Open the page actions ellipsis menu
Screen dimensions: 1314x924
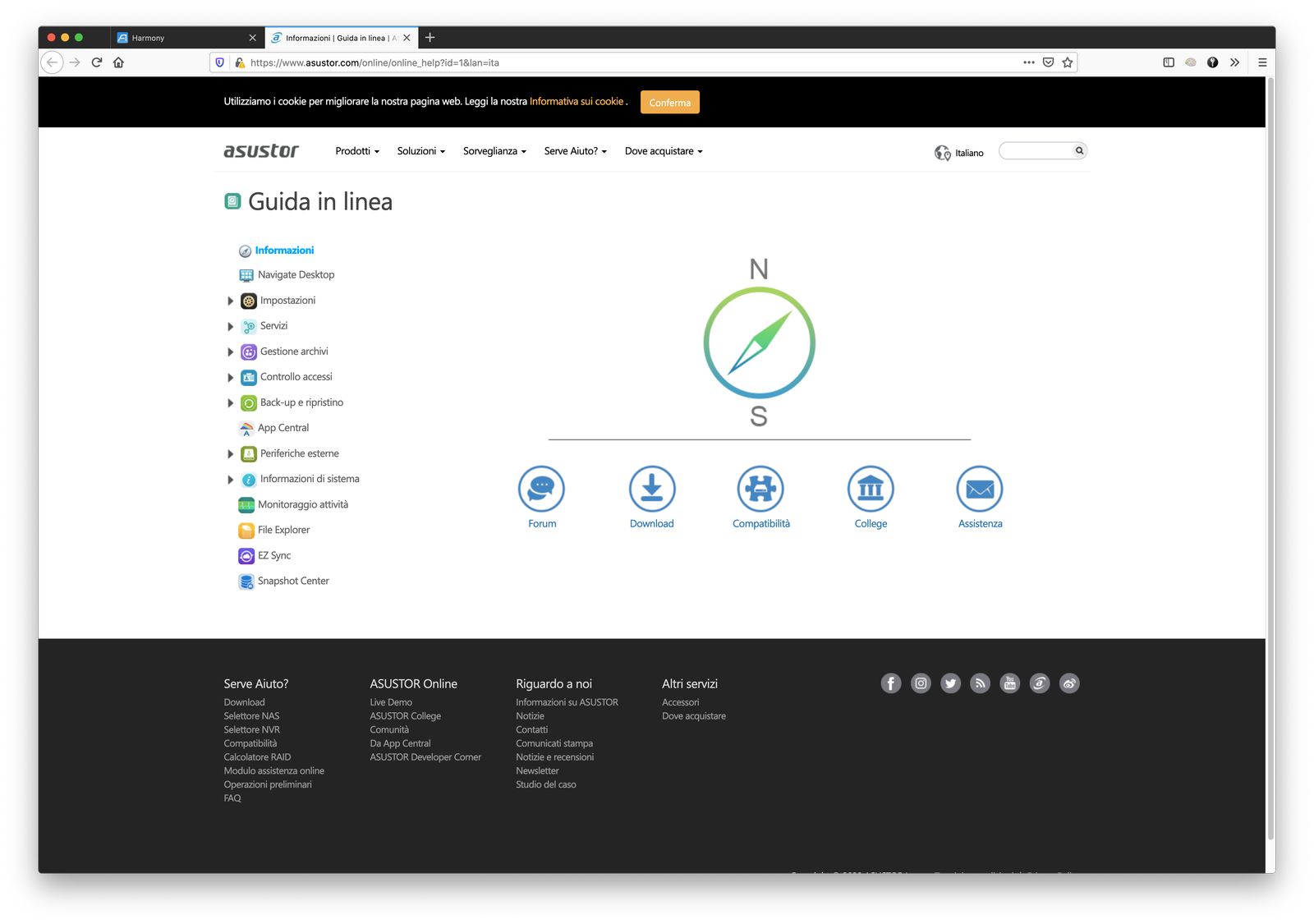point(1028,62)
